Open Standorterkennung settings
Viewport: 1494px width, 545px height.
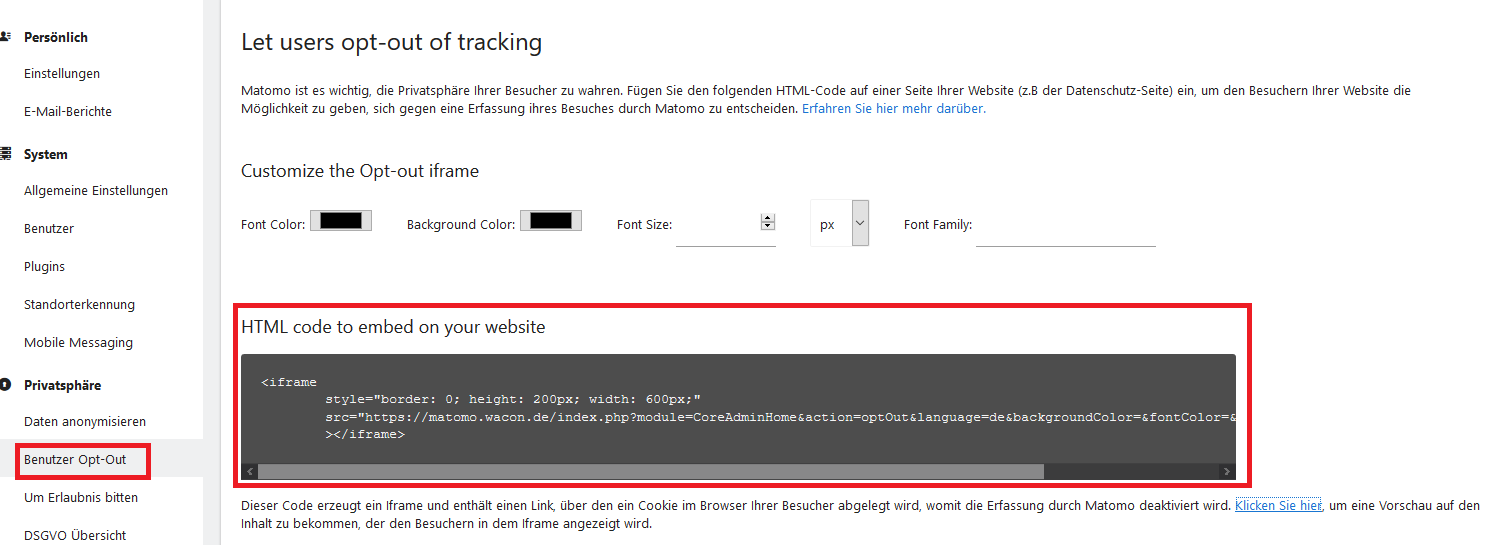pos(79,304)
